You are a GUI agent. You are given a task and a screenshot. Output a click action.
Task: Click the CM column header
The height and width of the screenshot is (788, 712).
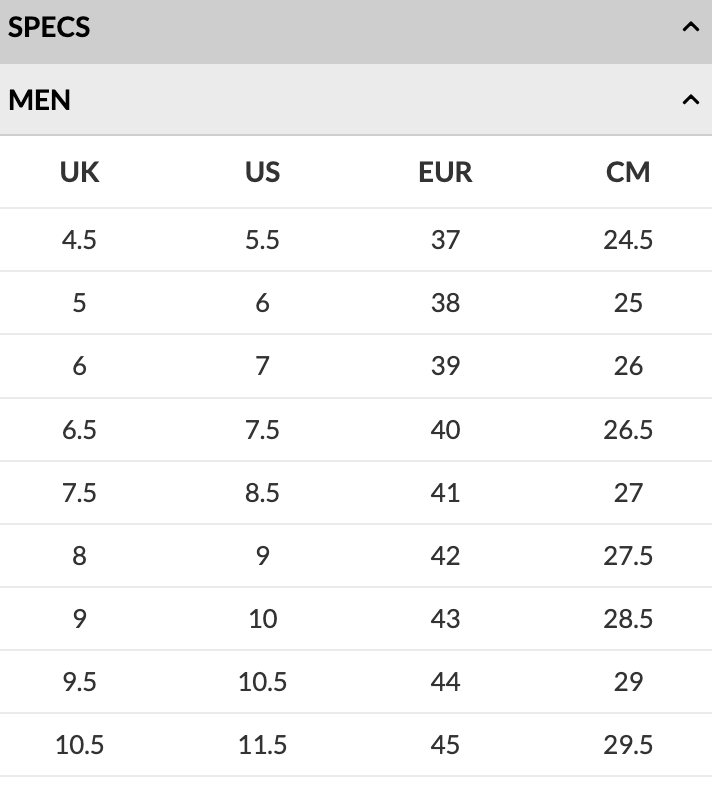(628, 172)
